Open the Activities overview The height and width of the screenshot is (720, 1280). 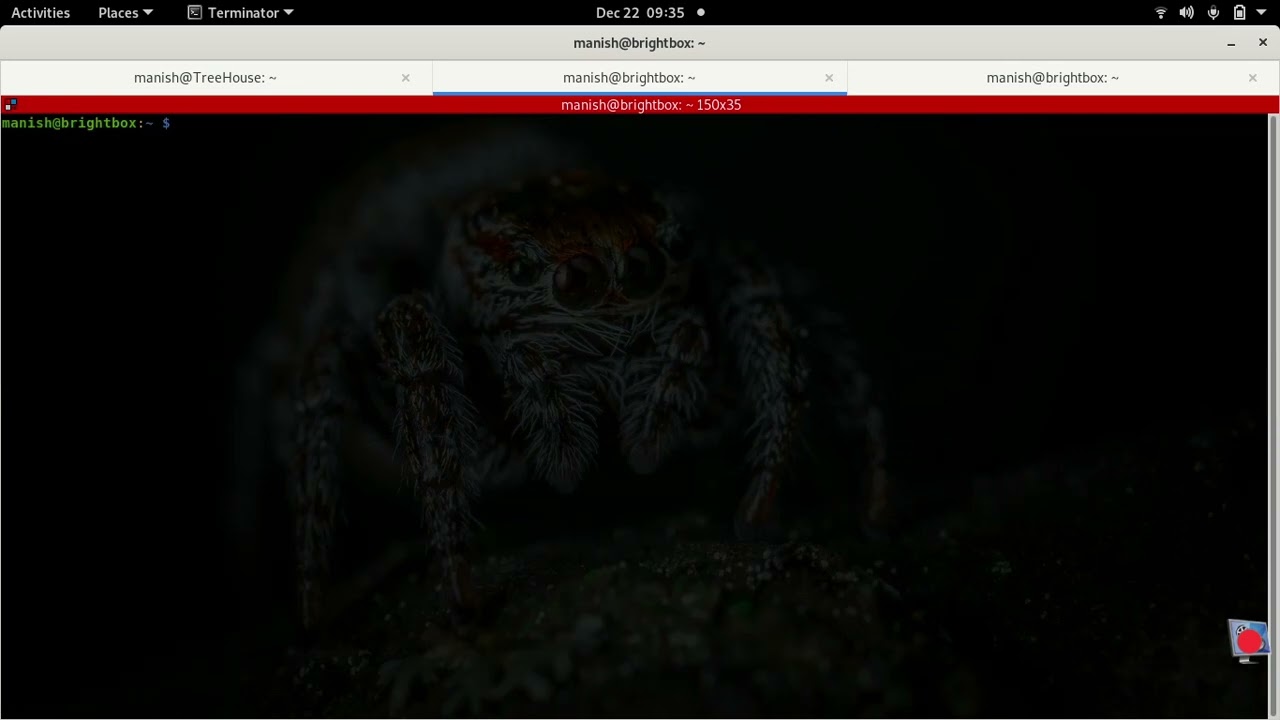[x=40, y=13]
